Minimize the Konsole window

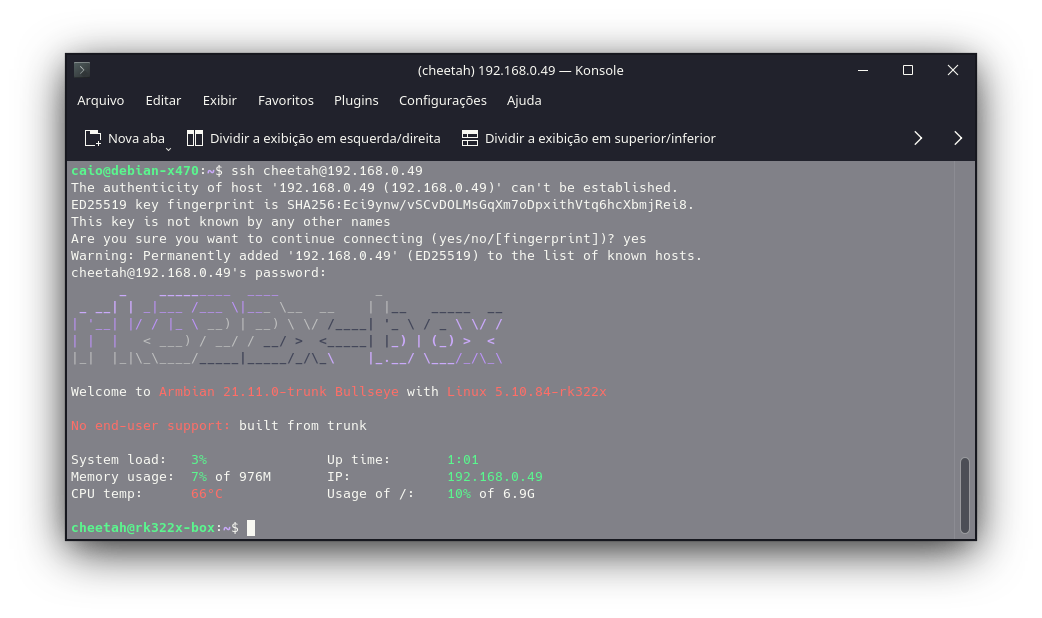click(863, 70)
